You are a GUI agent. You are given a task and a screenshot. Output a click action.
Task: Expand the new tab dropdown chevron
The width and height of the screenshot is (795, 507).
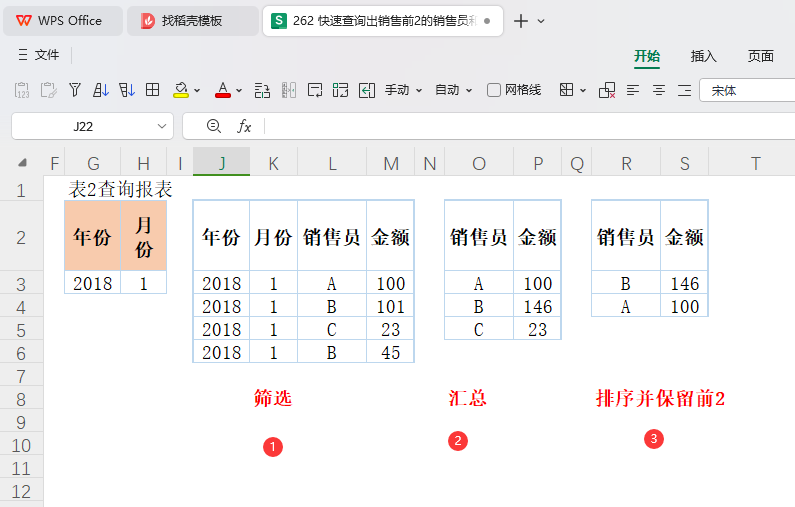(541, 21)
